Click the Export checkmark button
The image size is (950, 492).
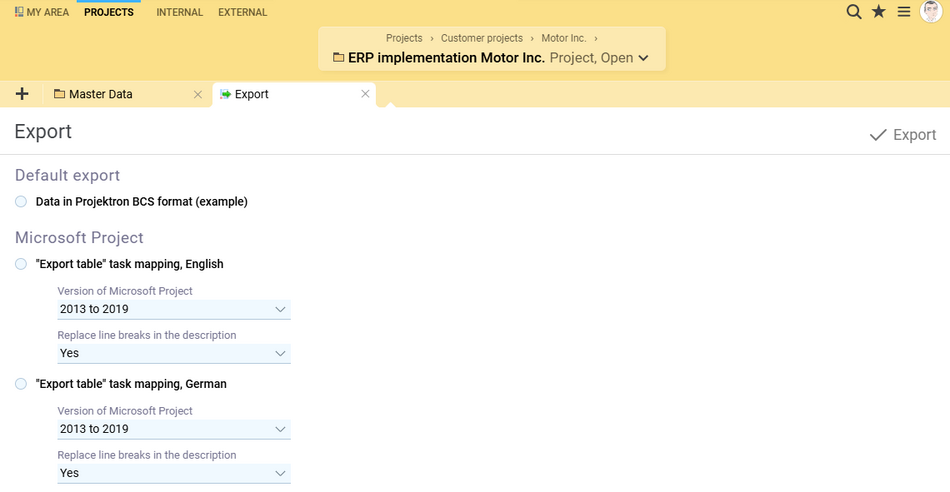(903, 135)
